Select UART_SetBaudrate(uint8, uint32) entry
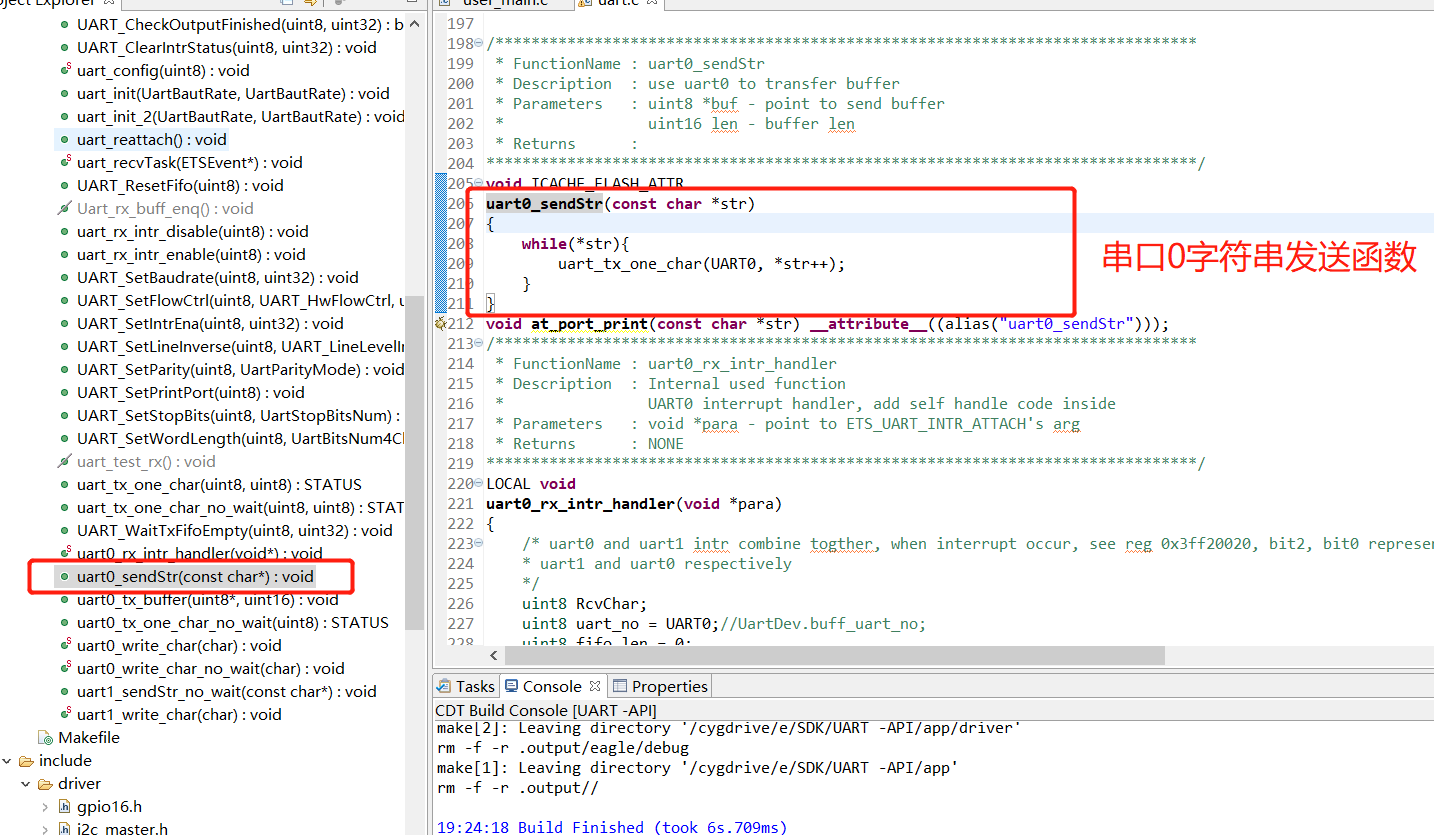This screenshot has height=835, width=1434. pos(217,277)
